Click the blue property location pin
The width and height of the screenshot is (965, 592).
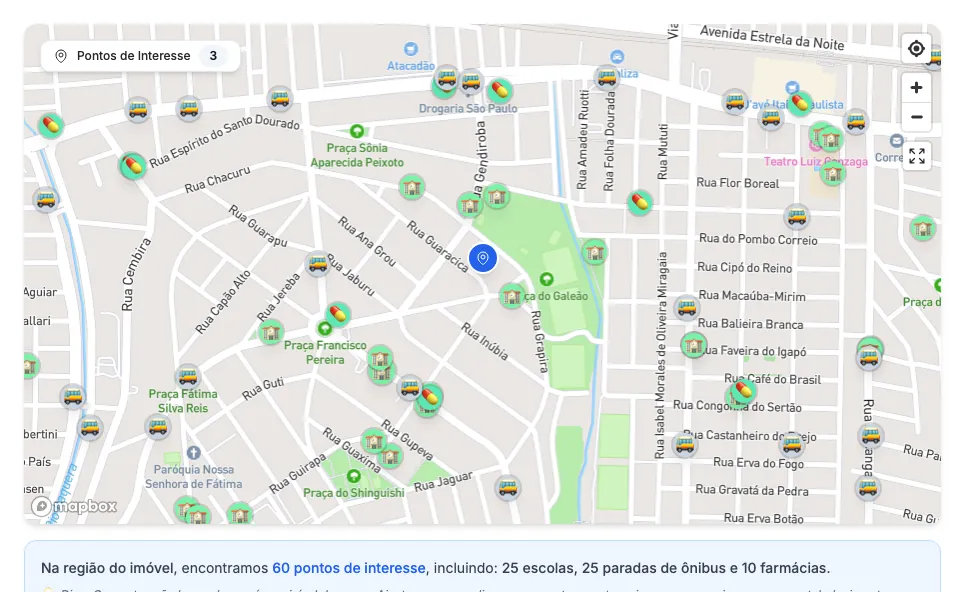pos(483,258)
